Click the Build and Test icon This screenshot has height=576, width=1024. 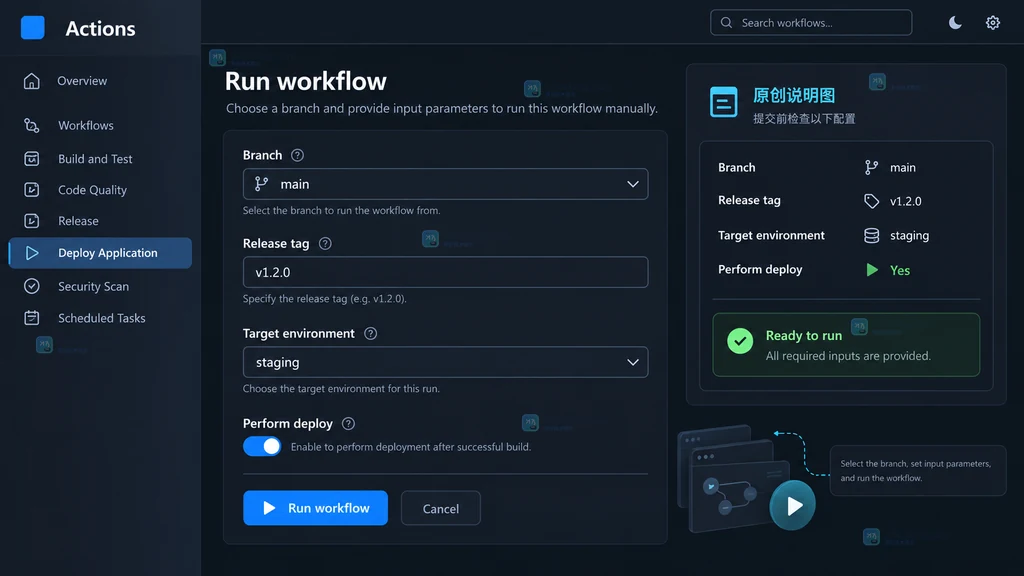pyautogui.click(x=31, y=159)
